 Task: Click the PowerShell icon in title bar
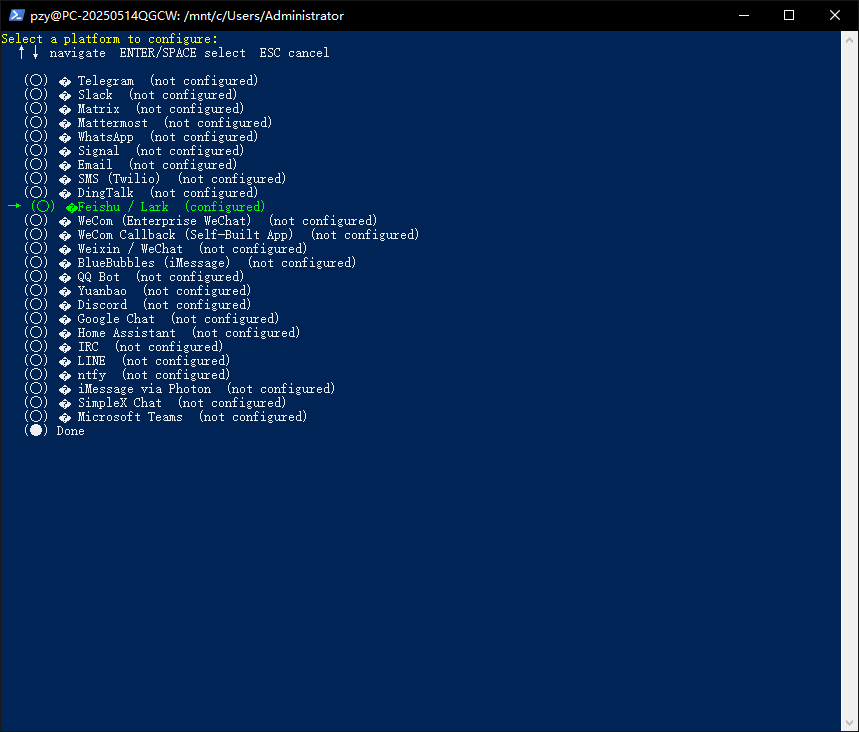coord(16,15)
